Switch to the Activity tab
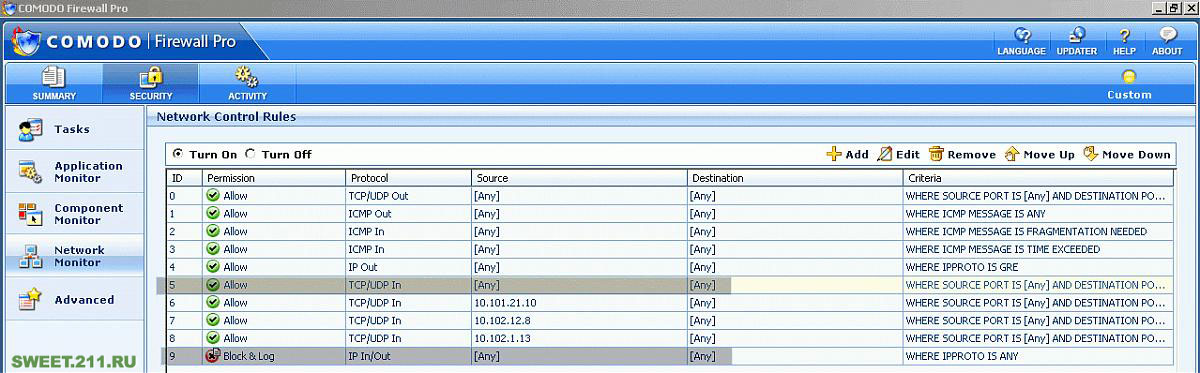 tap(247, 83)
